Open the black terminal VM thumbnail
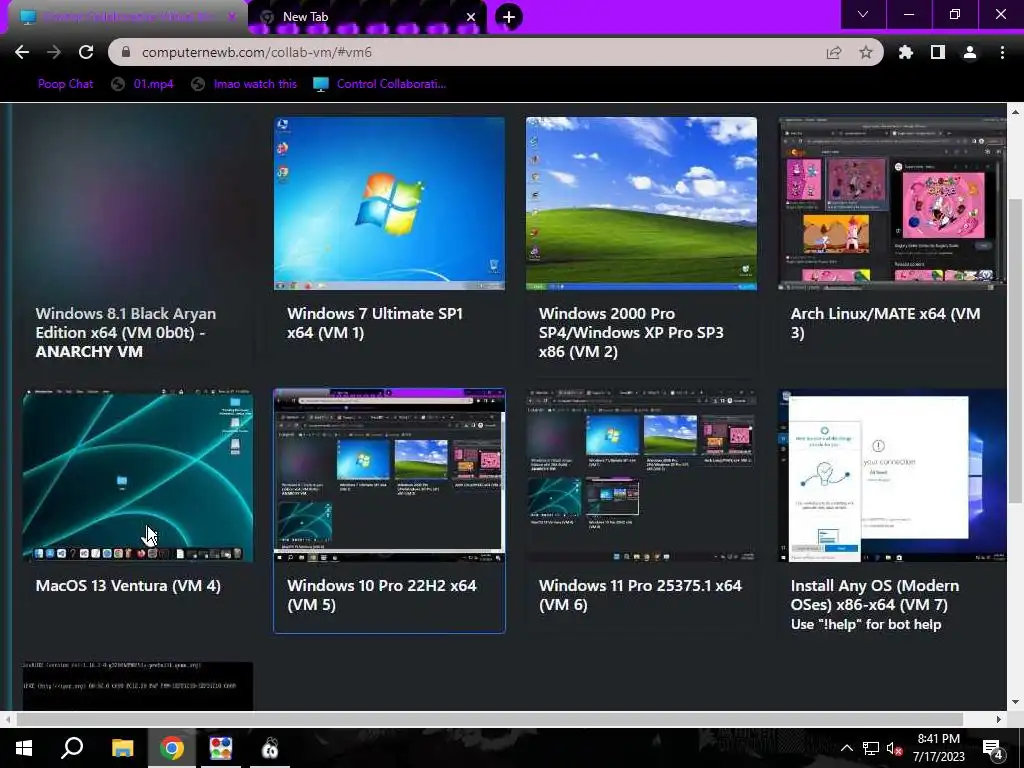 coord(138,686)
